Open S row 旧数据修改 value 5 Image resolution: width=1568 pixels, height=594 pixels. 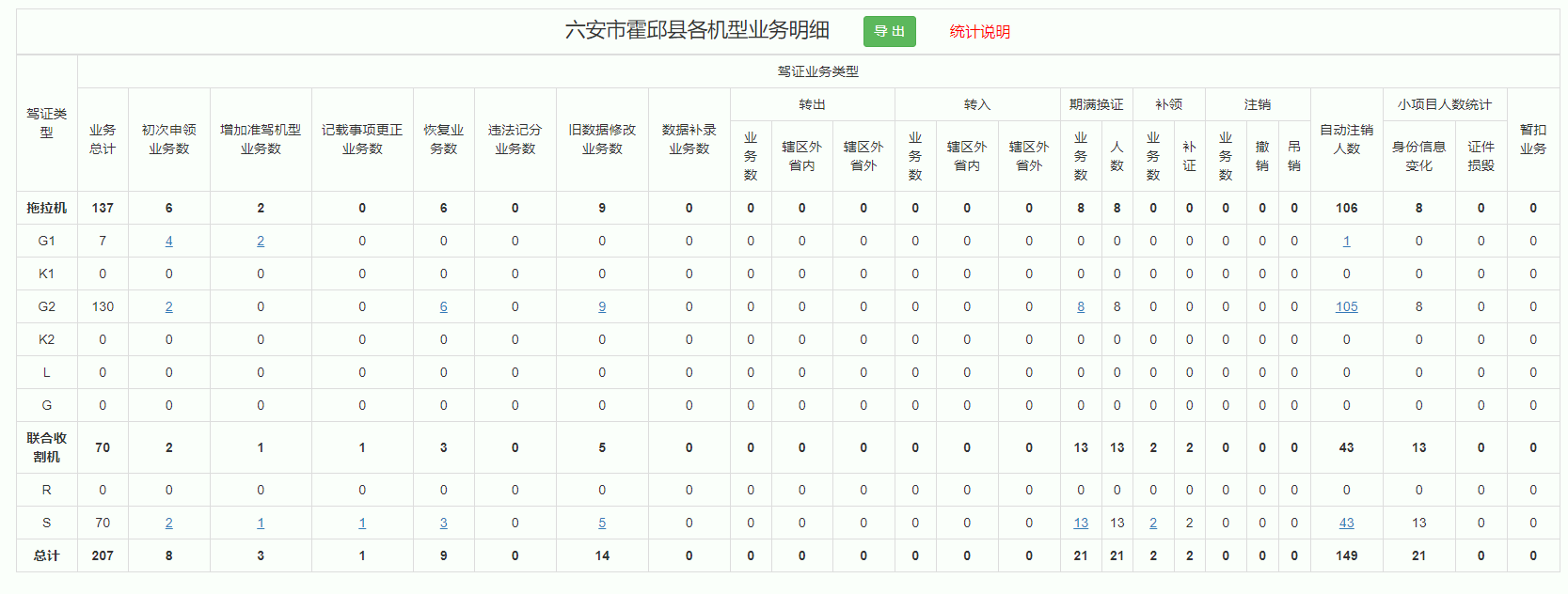point(602,524)
